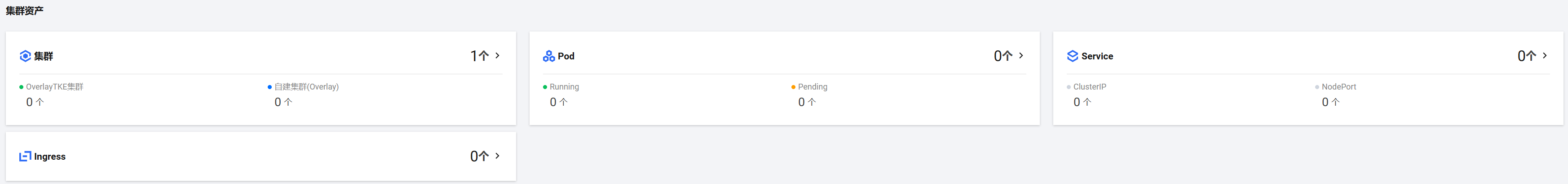Screen dimensions: 1568x184
Task: Click the Pod icon
Action: (548, 56)
